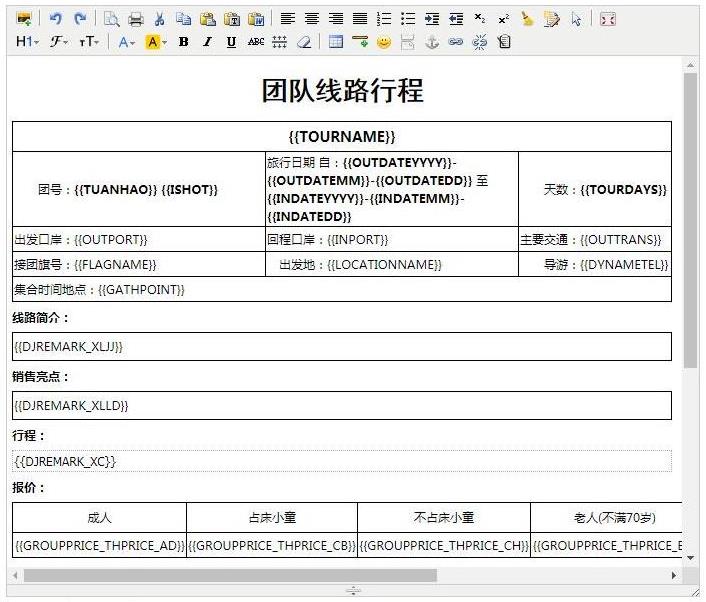This screenshot has height=602, width=706.
Task: Open the H1 heading dropdown
Action: click(27, 42)
